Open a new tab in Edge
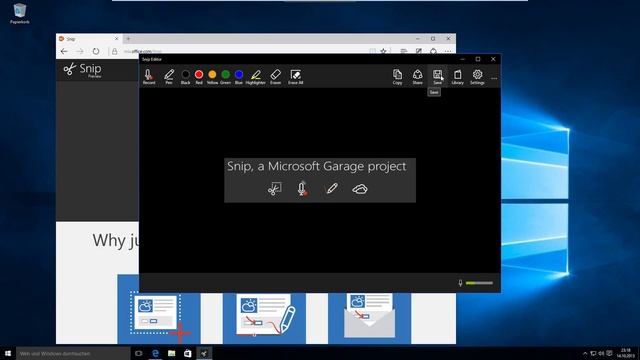 pyautogui.click(x=128, y=39)
